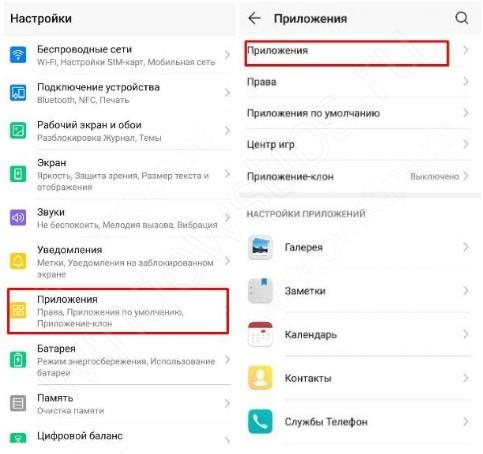
Task: Open Заметки app settings row
Action: tap(358, 291)
